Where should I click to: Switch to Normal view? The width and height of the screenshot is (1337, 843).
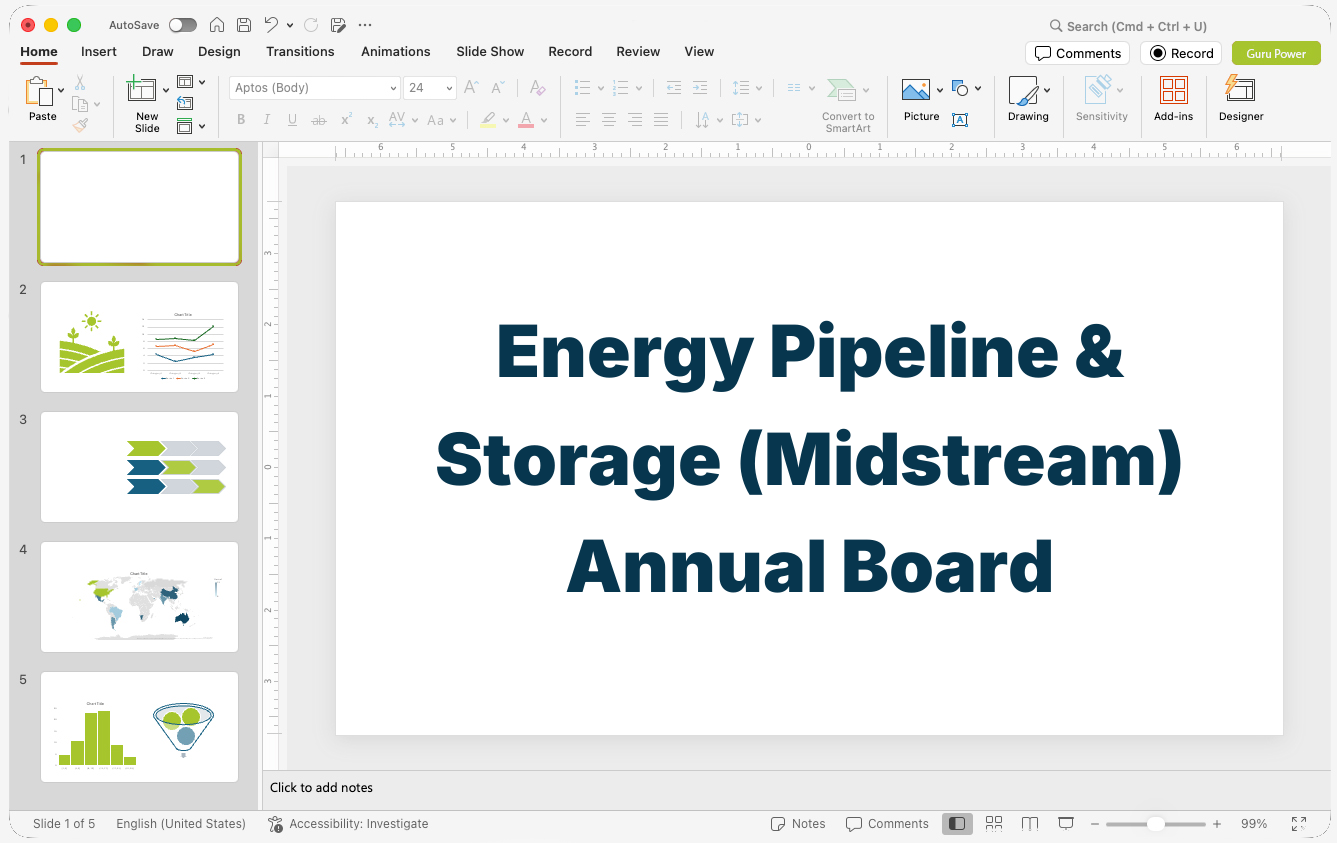[957, 824]
